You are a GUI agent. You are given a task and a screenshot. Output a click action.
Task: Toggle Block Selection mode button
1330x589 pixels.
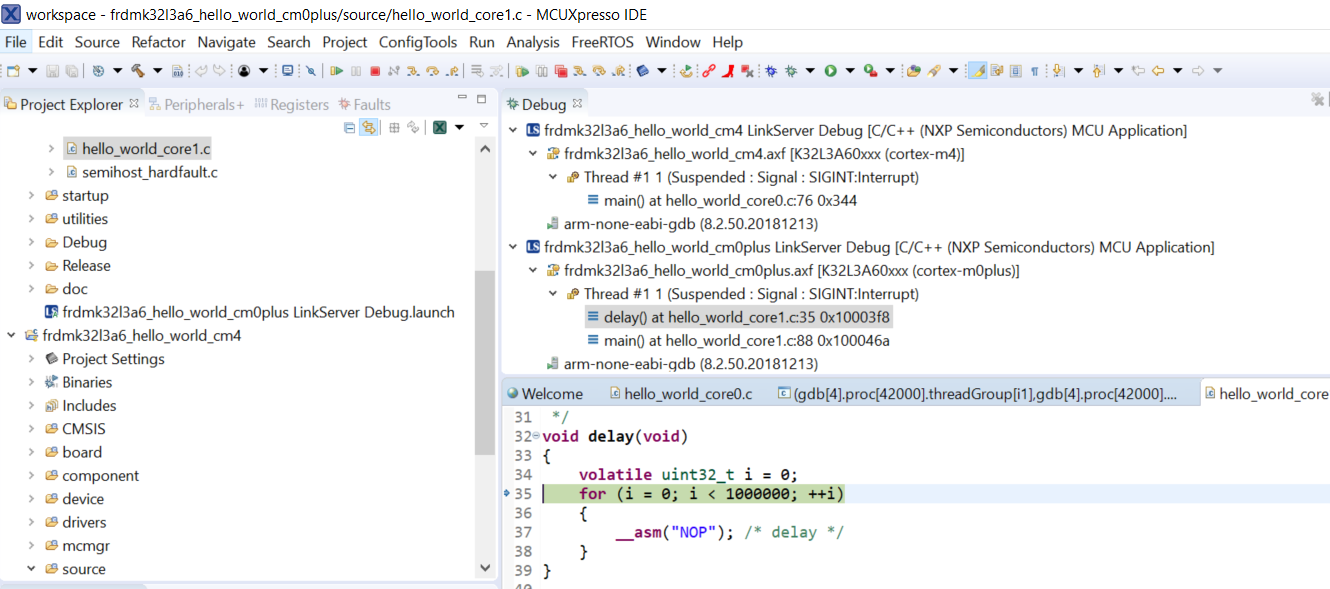point(1016,71)
